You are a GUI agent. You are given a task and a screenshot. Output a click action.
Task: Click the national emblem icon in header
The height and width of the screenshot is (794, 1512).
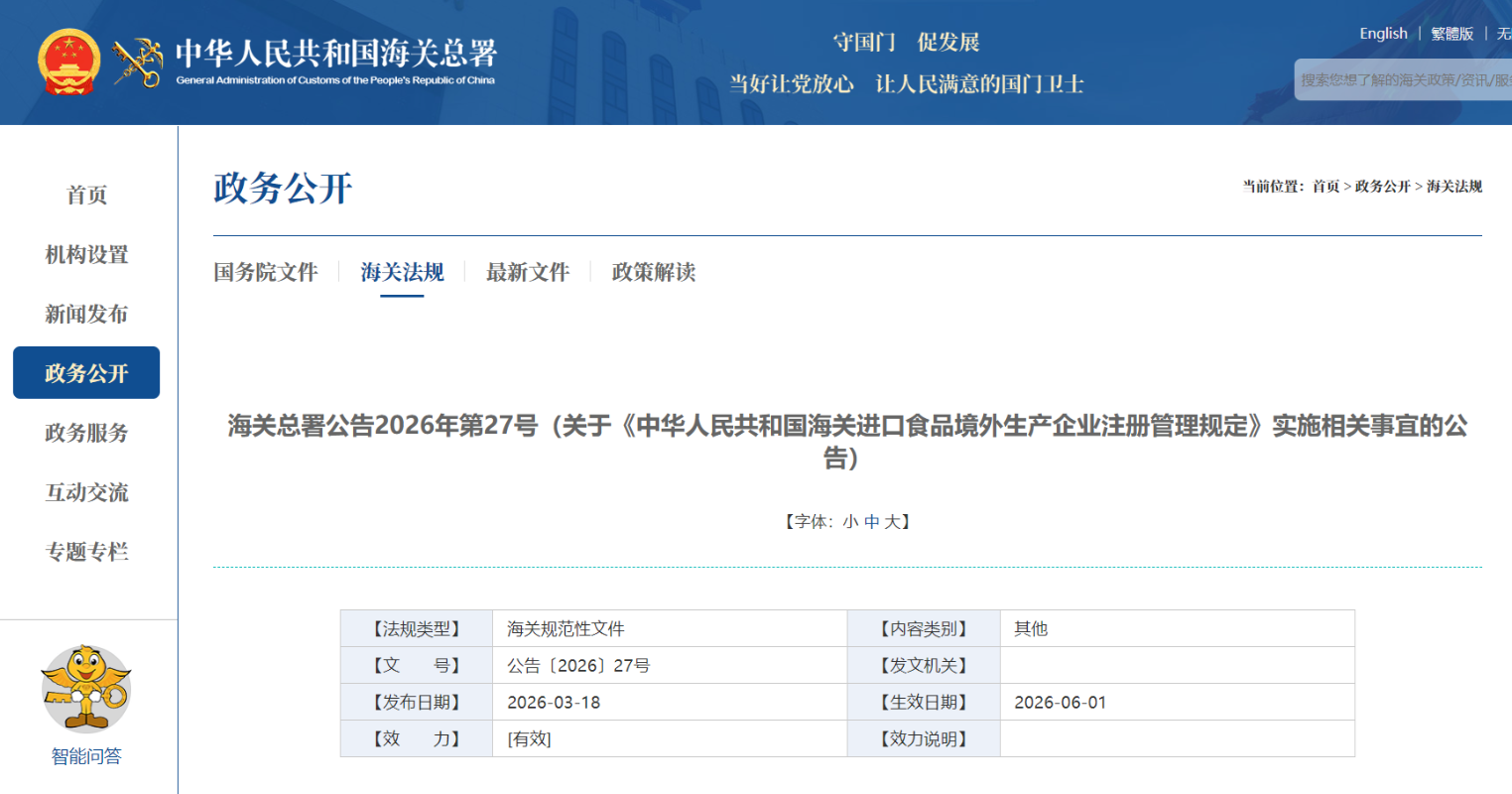[x=68, y=62]
